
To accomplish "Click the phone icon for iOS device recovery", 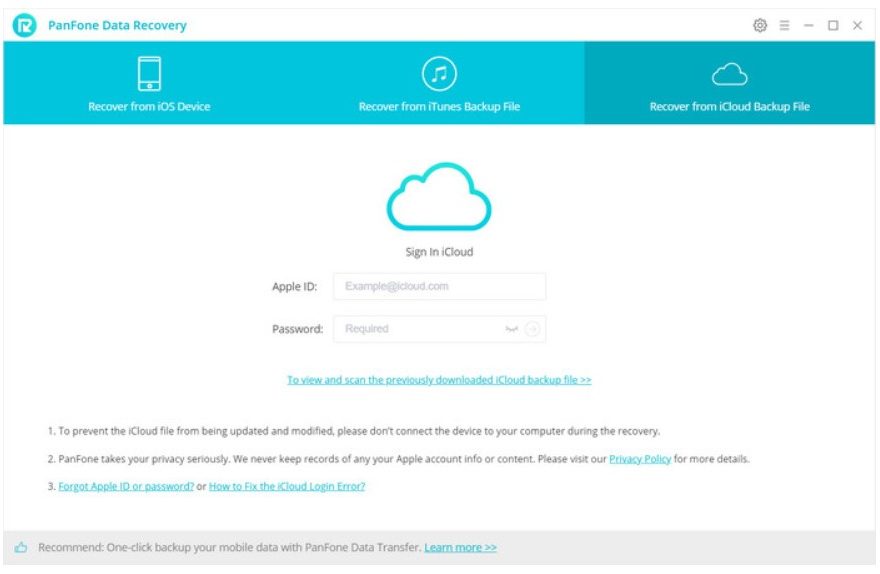I will pos(149,74).
